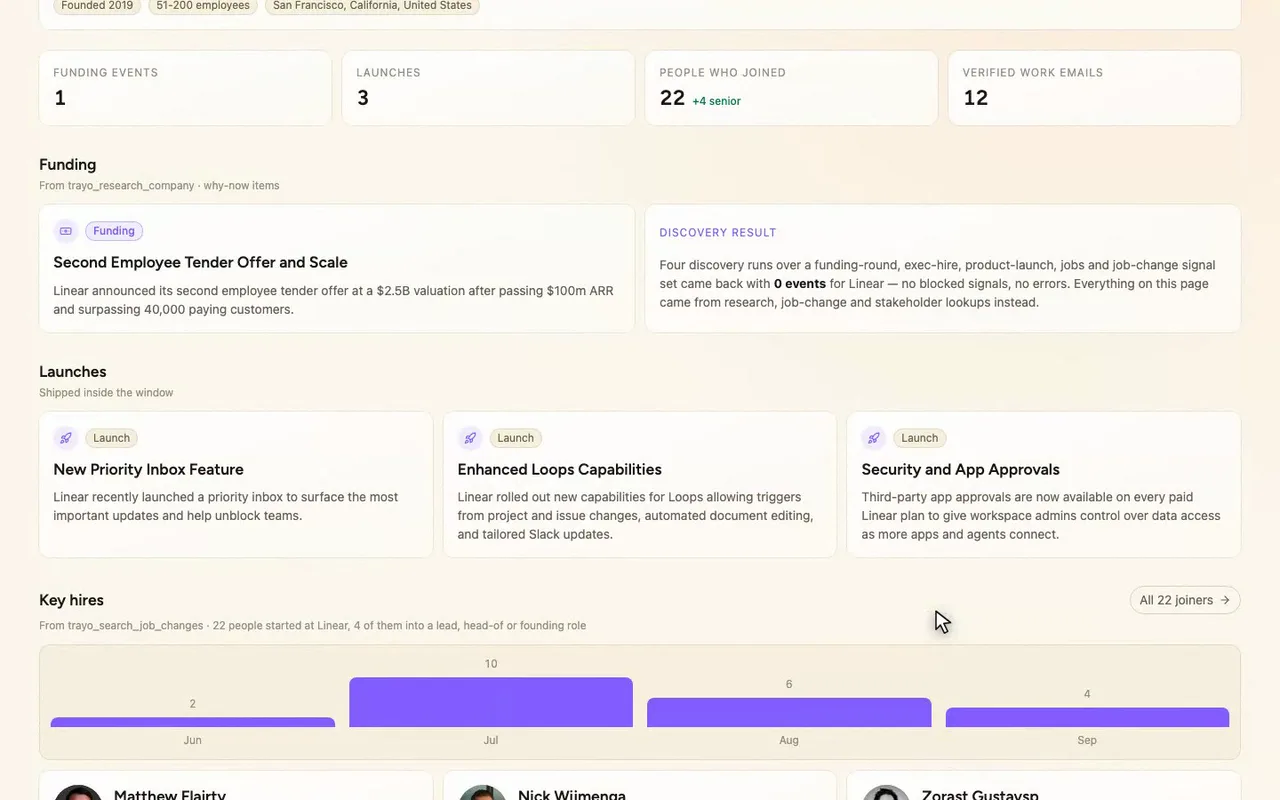Select the Jun bar in Key hires chart
Screen dimensions: 1280x800
pyautogui.click(x=193, y=722)
